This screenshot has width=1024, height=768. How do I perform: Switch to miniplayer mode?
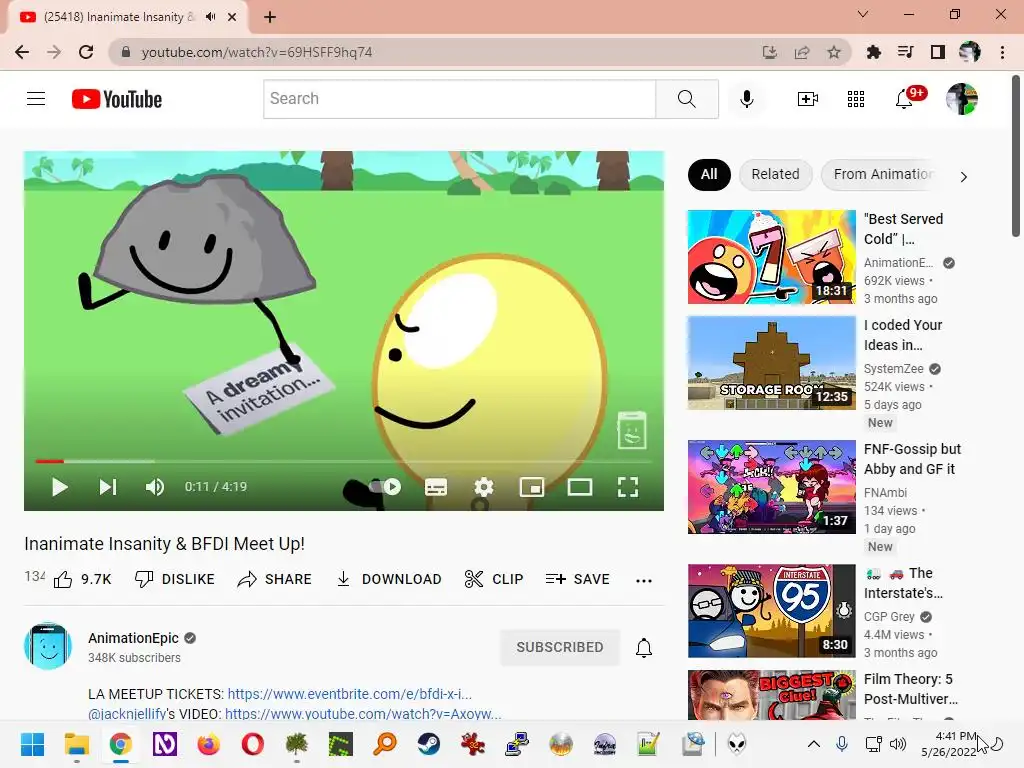click(x=532, y=487)
